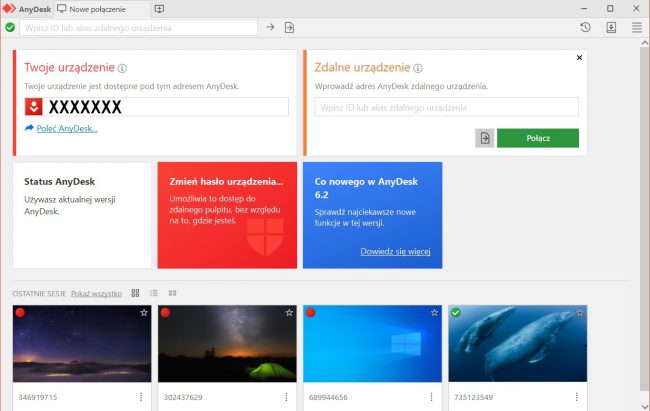Click the session ID text 689944656
The image size is (650, 411).
[x=328, y=397]
